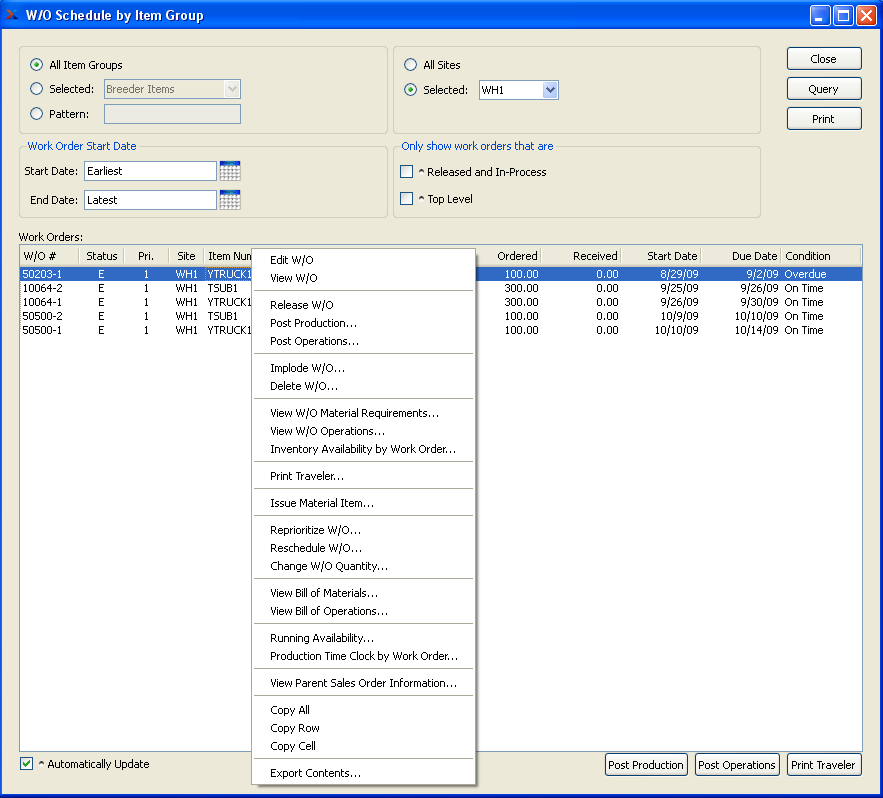Open the End Date calendar picker
This screenshot has height=798, width=883.
[230, 200]
